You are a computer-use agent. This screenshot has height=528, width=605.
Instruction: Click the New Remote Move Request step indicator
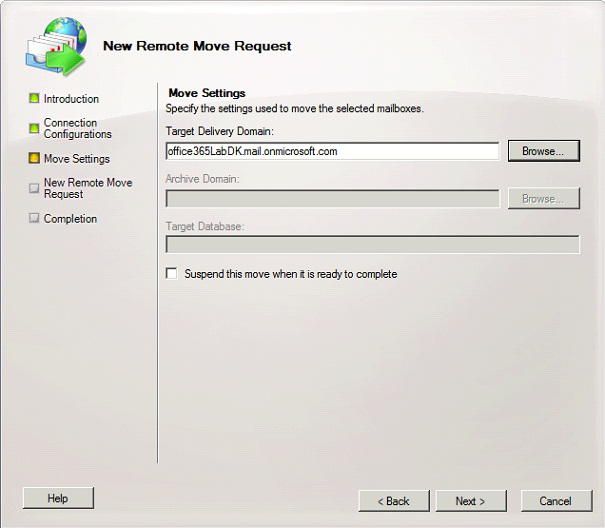pos(34,188)
